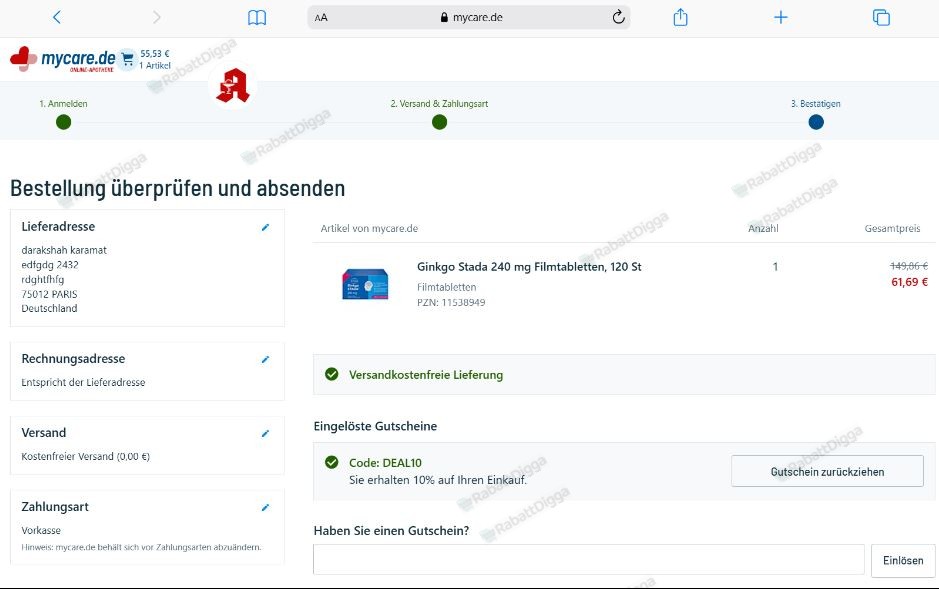Go back with the Safari back arrow

point(57,17)
